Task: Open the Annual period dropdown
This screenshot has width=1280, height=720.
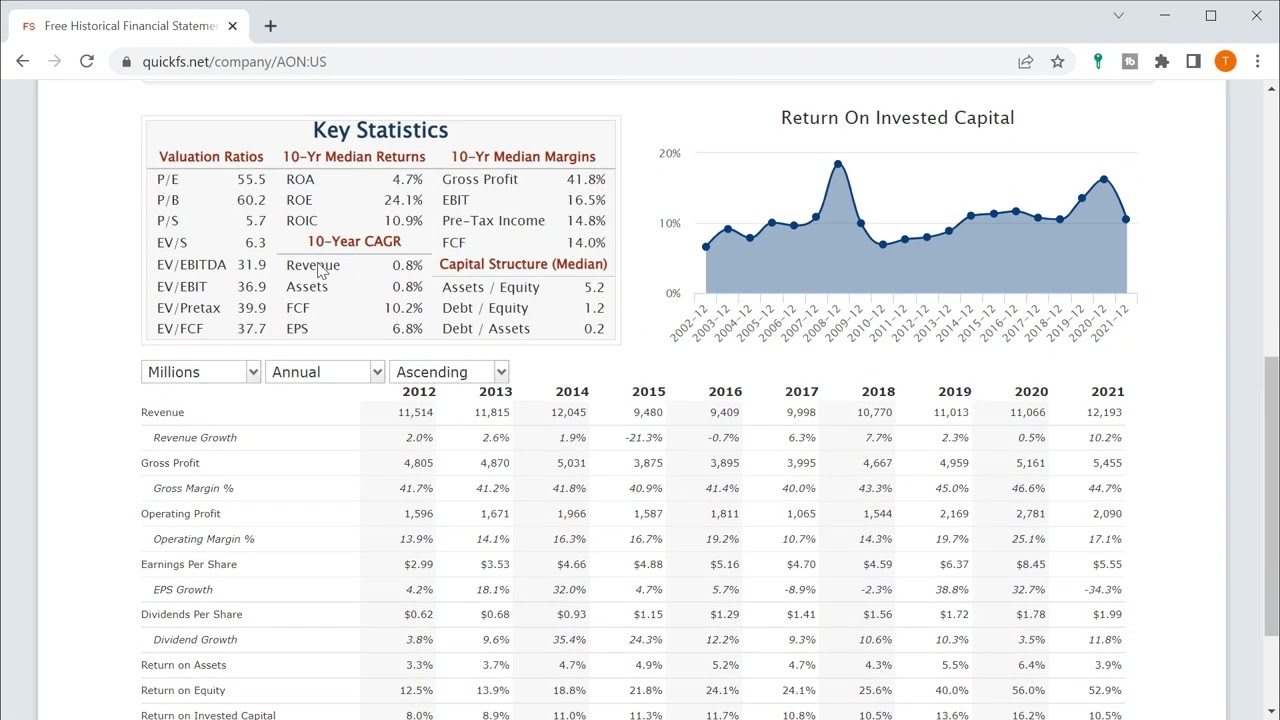Action: pyautogui.click(x=324, y=372)
